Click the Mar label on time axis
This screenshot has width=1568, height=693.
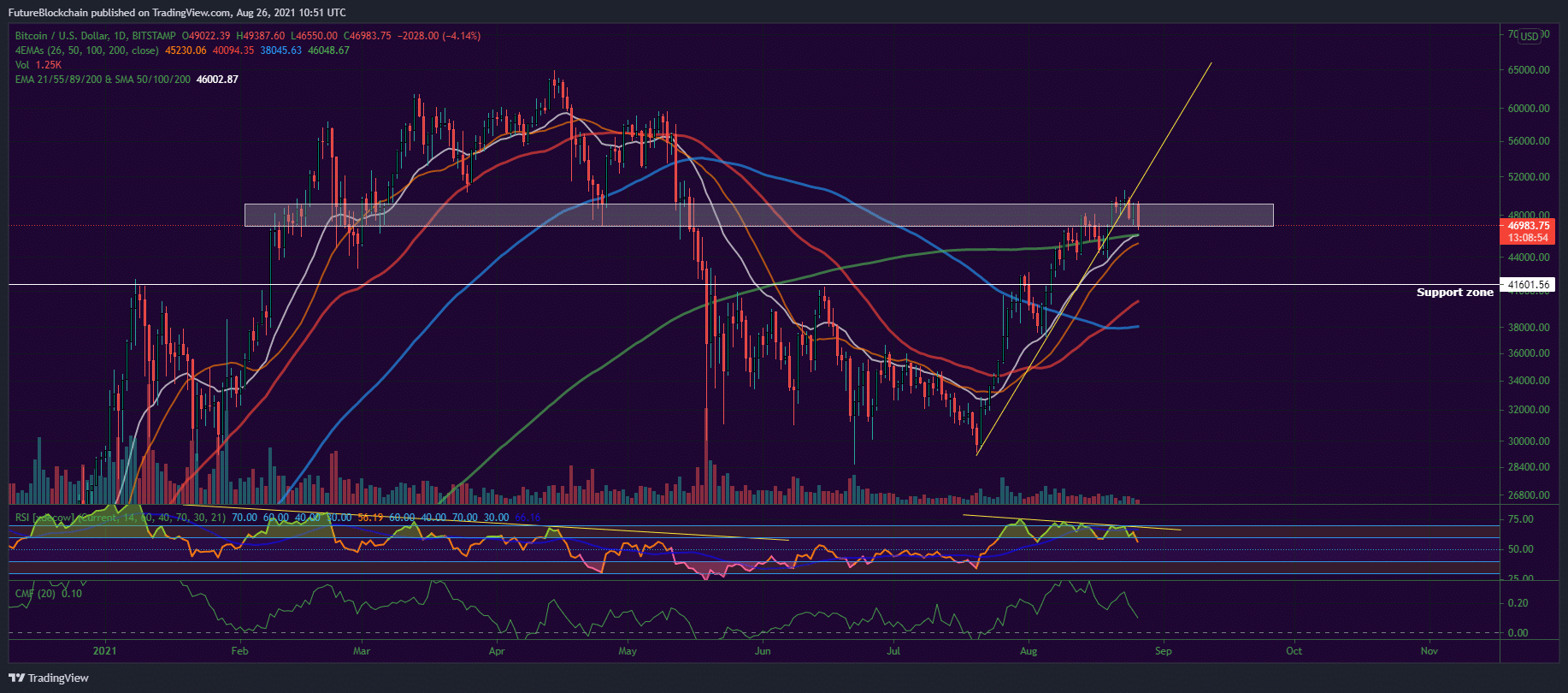(362, 651)
